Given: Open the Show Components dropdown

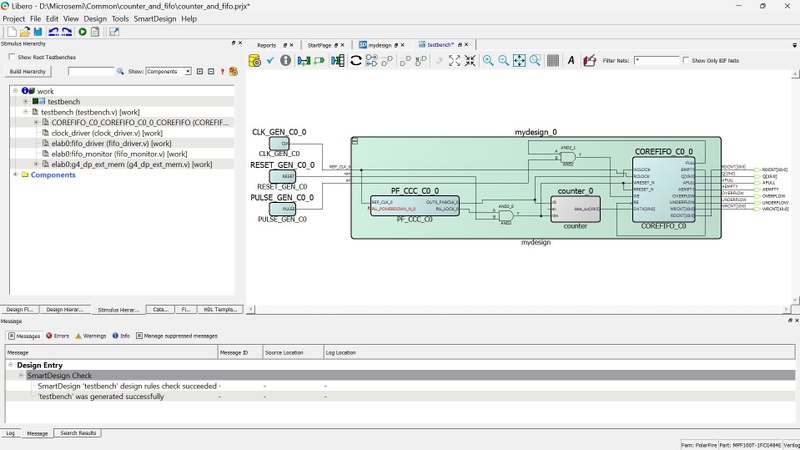Looking at the screenshot, I should coord(168,72).
